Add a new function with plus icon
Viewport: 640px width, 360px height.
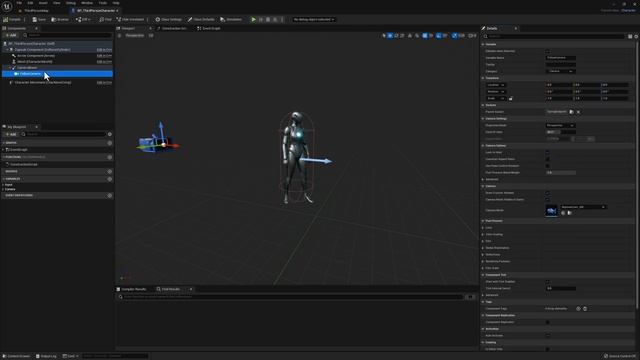(x=109, y=157)
